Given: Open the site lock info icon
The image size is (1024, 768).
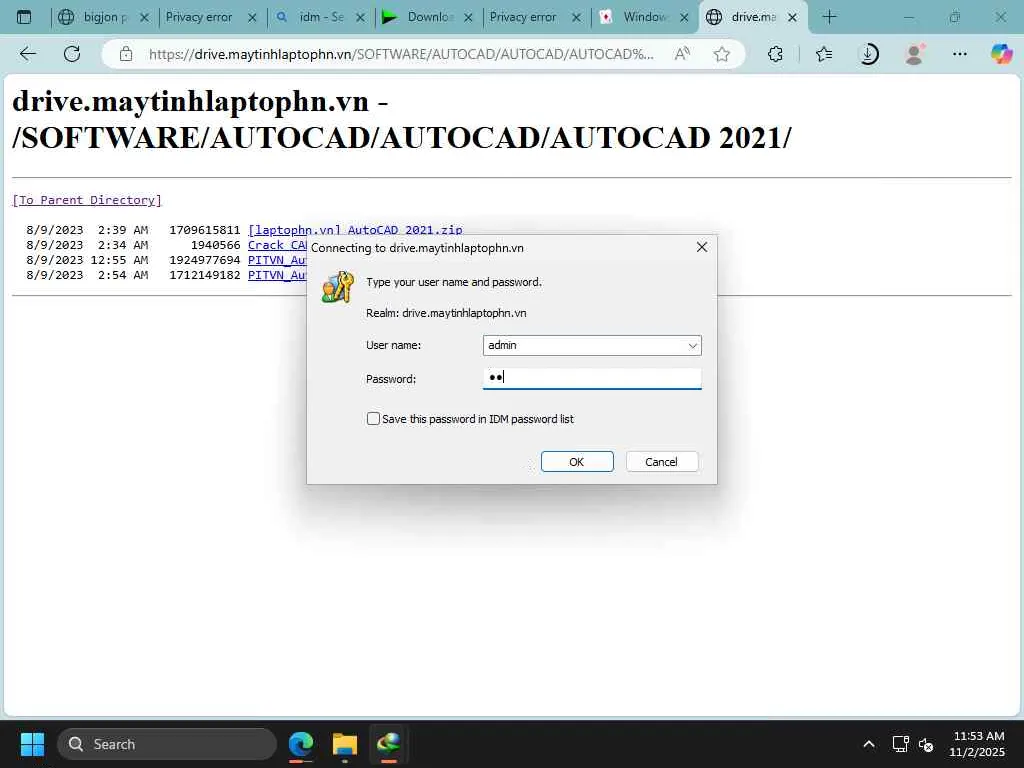Looking at the screenshot, I should click(126, 54).
